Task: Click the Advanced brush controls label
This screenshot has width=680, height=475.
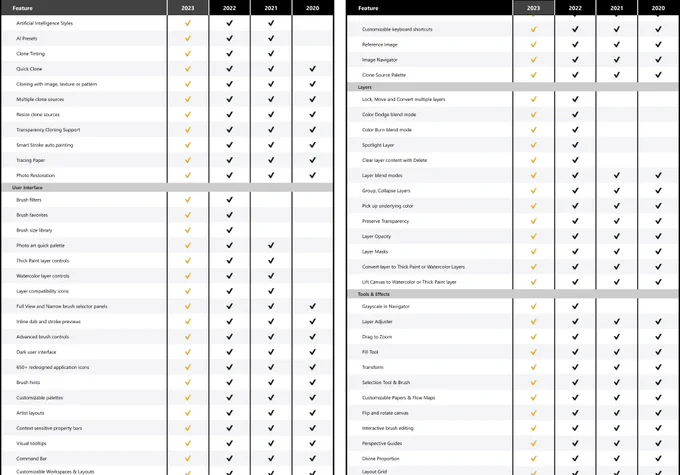Action: click(x=42, y=337)
